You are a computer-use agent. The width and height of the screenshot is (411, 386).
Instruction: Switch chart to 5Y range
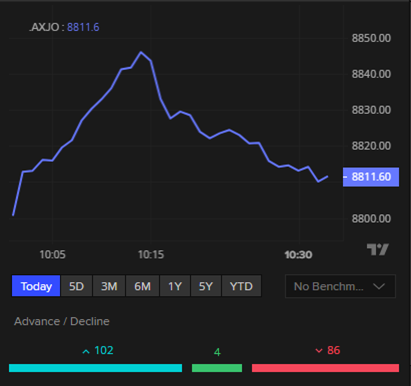(206, 286)
